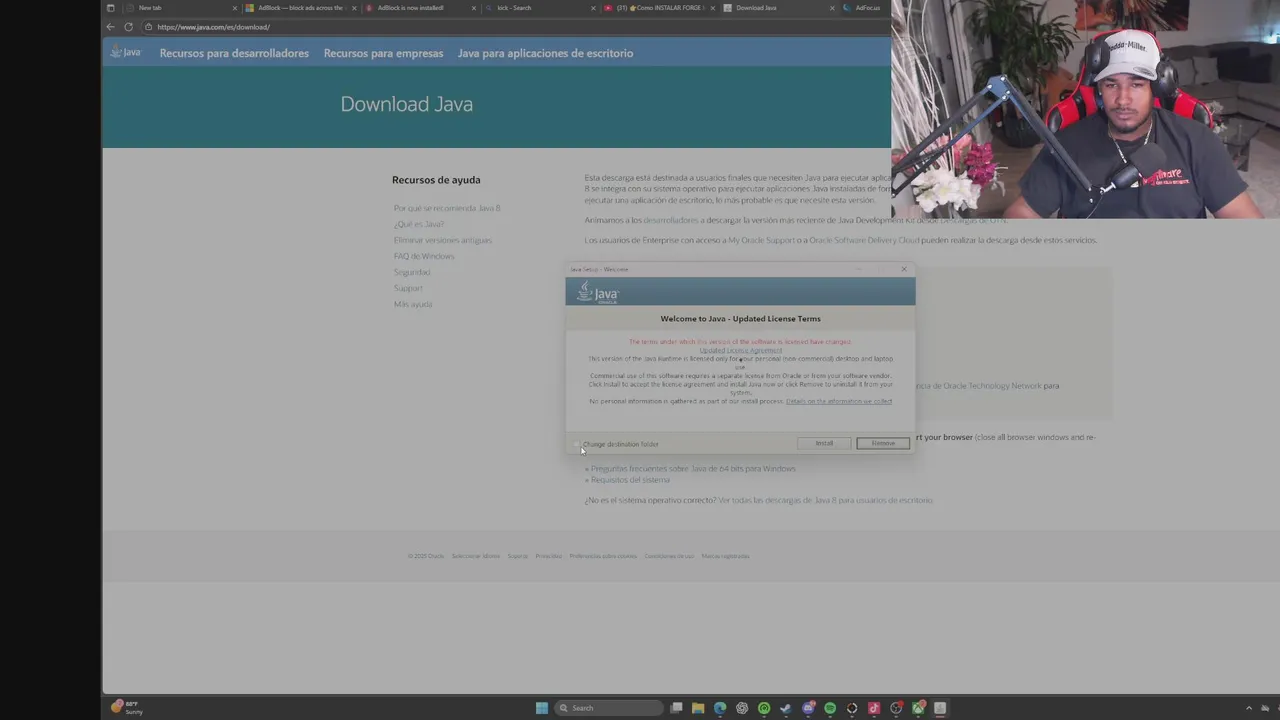Open File Explorer from the taskbar
Screen dimensions: 1280x720
698,708
